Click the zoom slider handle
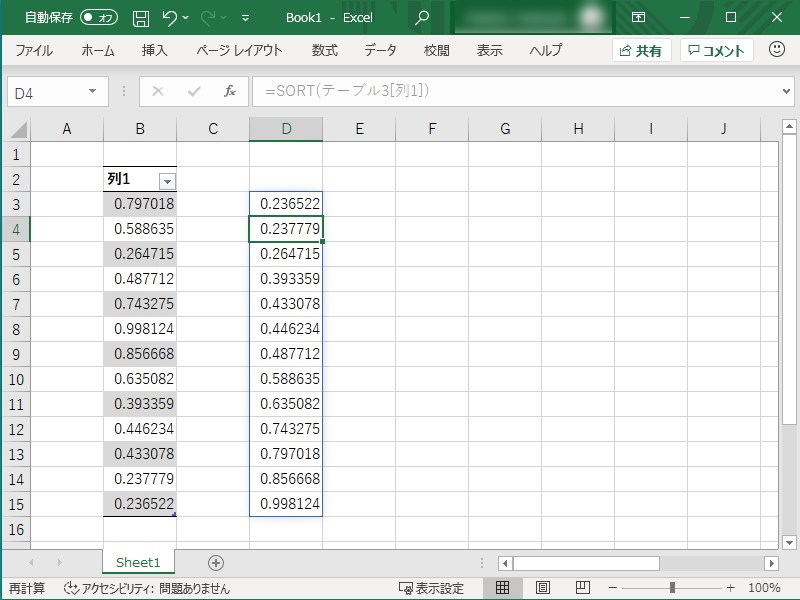Screen dimensions: 800x600 [x=672, y=588]
